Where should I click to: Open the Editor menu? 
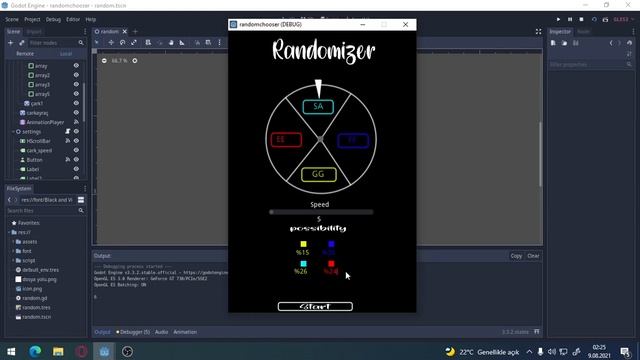tap(73, 19)
